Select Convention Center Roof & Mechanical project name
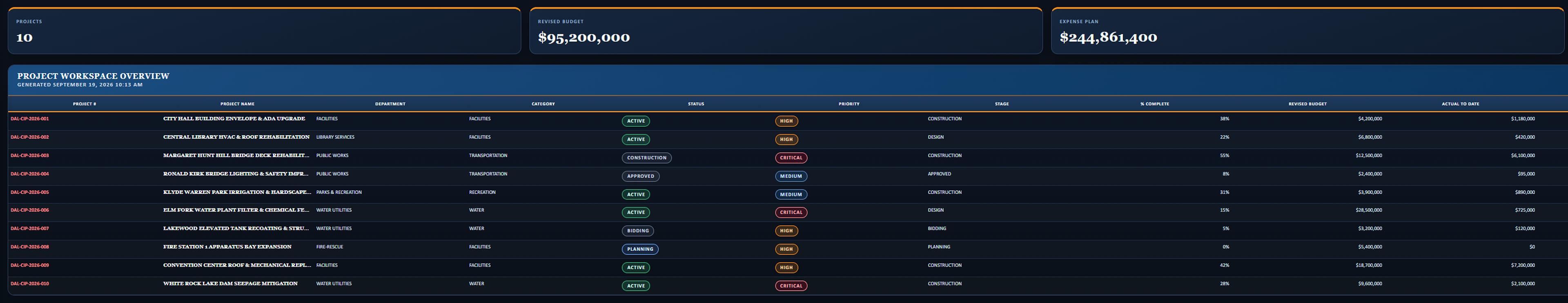1568x303 pixels. [x=237, y=265]
